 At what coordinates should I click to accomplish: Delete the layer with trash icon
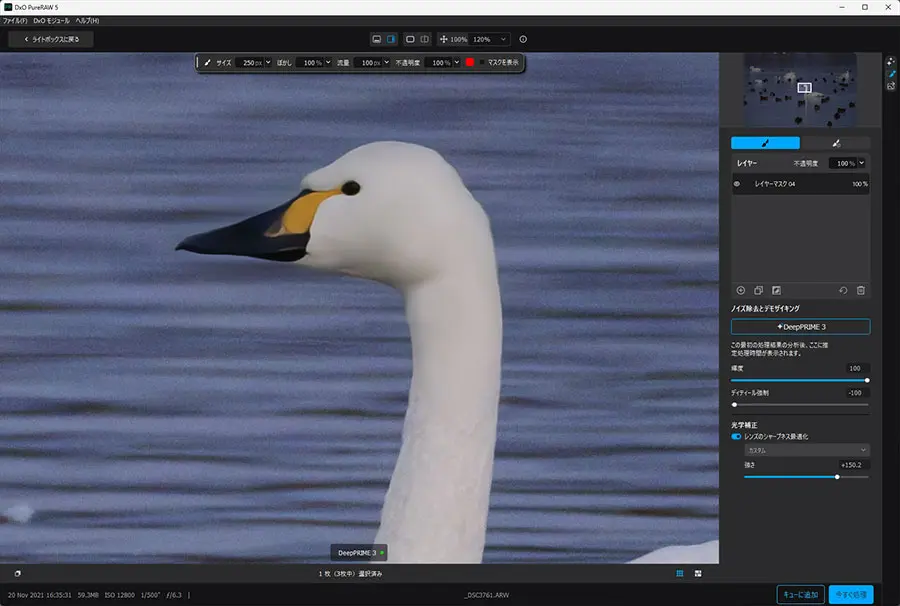pos(860,290)
